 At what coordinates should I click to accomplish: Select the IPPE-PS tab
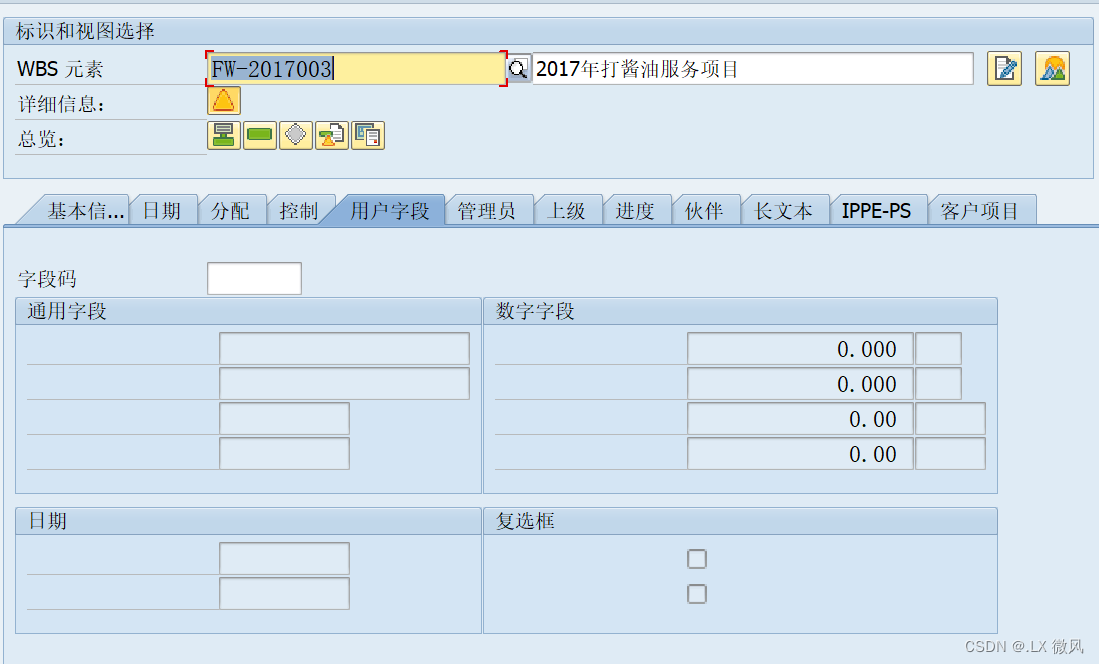tap(878, 209)
